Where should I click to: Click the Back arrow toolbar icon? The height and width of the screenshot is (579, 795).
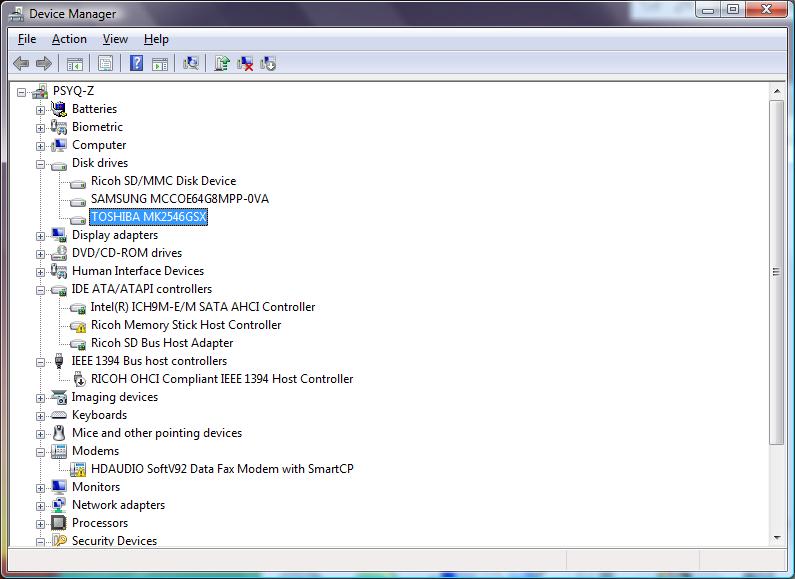click(x=21, y=63)
